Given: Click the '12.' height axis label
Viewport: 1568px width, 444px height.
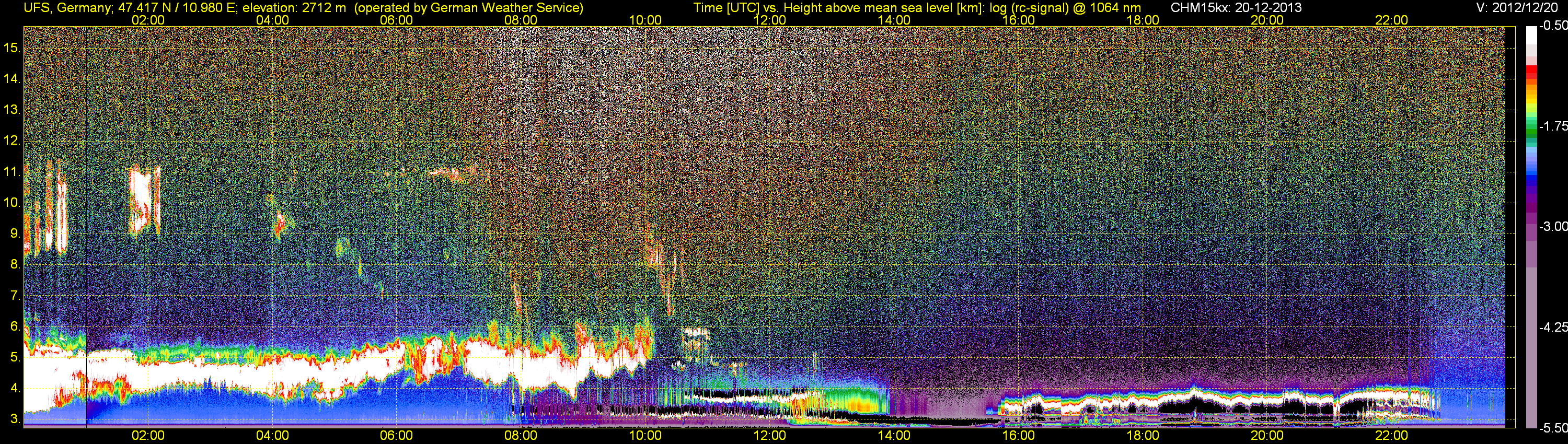Looking at the screenshot, I should 12,141.
